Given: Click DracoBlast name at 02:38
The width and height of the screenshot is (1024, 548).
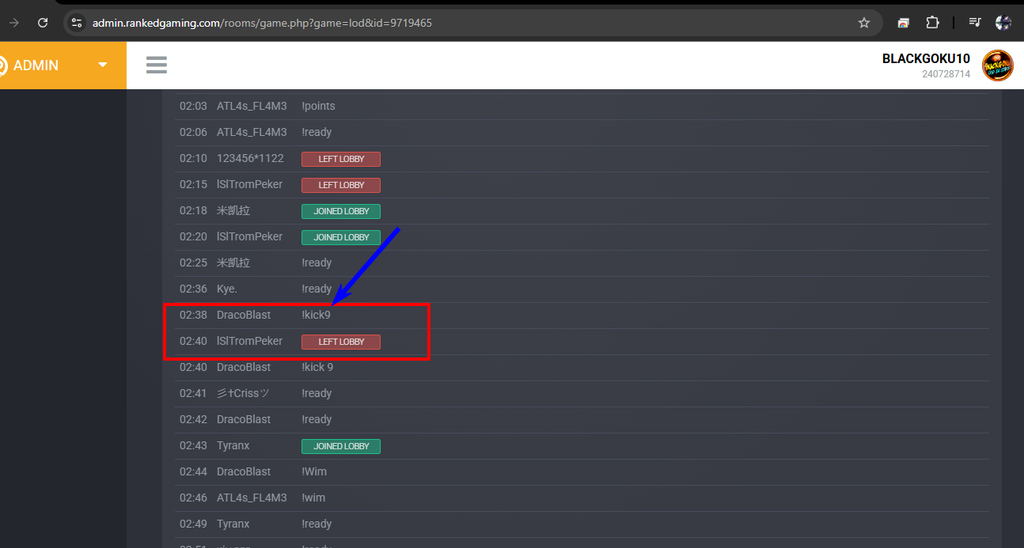Looking at the screenshot, I should tap(244, 315).
